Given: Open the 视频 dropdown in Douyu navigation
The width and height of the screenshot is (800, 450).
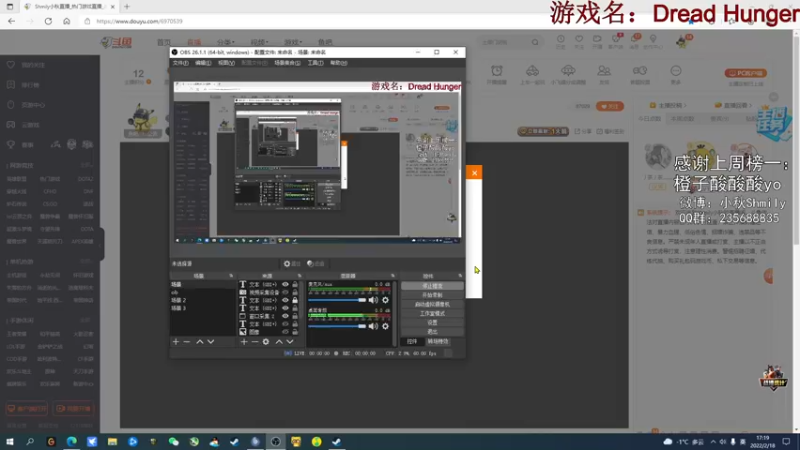Looking at the screenshot, I should 259,42.
